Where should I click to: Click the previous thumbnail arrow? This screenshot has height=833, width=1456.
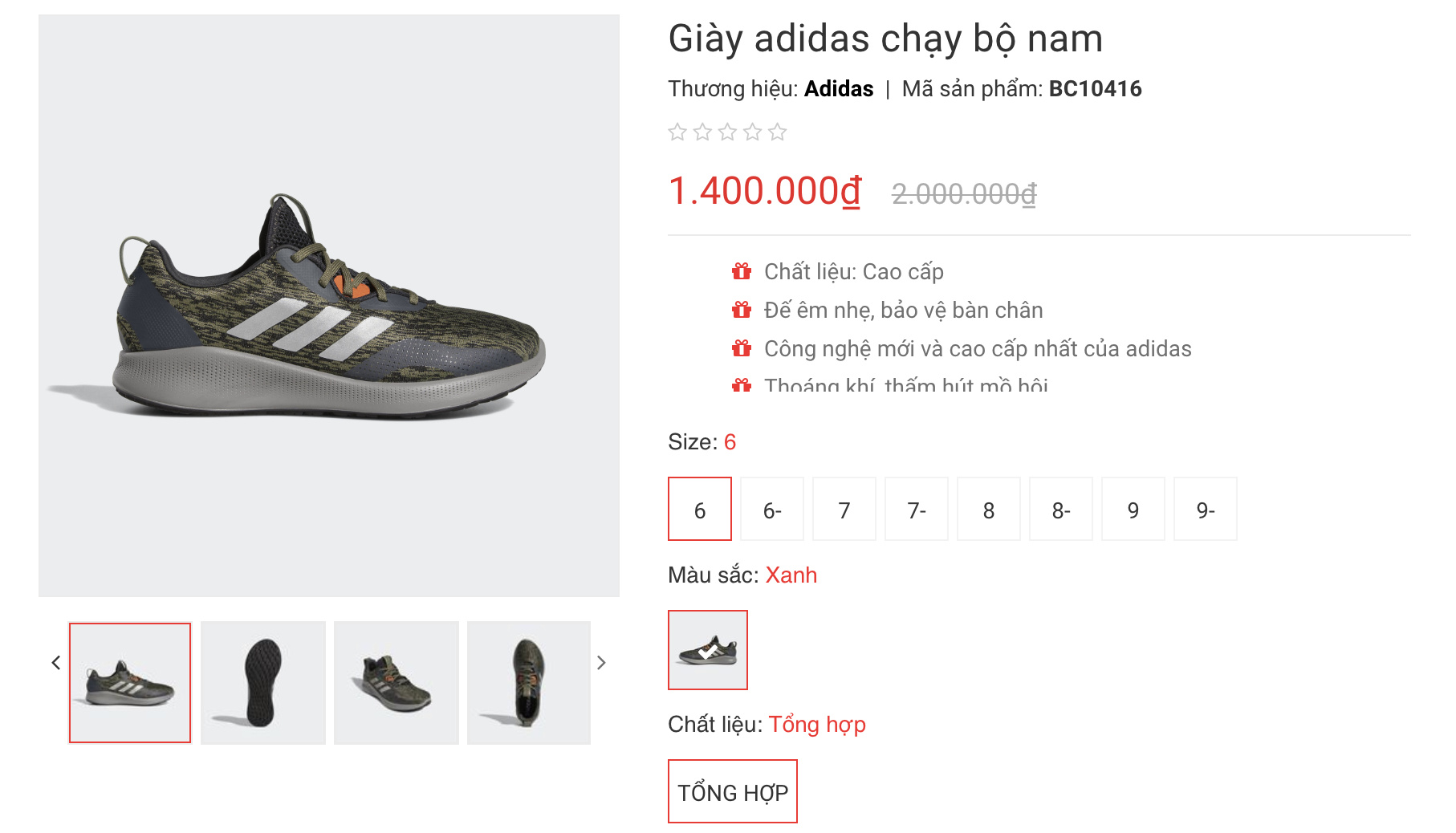[56, 663]
